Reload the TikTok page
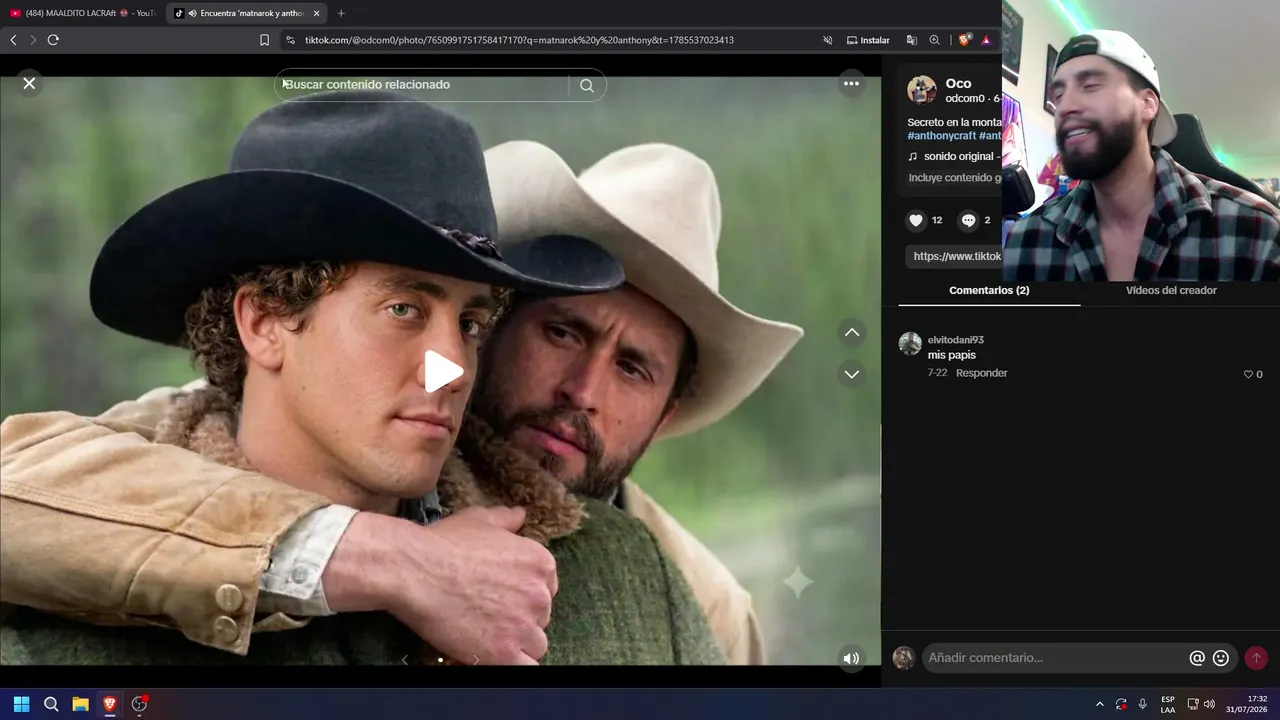Screen dimensions: 1280x720 click(53, 40)
